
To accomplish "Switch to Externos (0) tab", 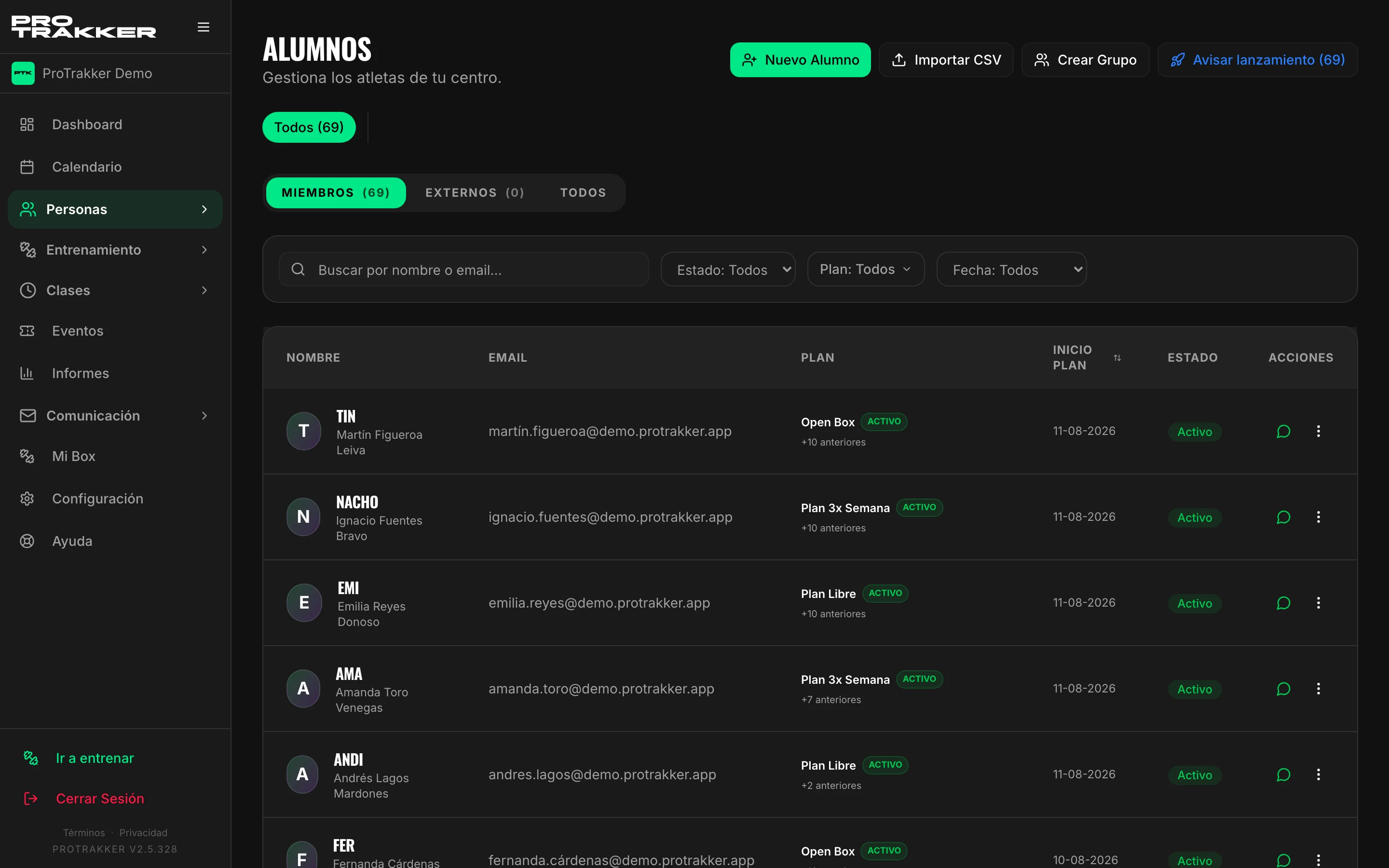I will [x=475, y=193].
